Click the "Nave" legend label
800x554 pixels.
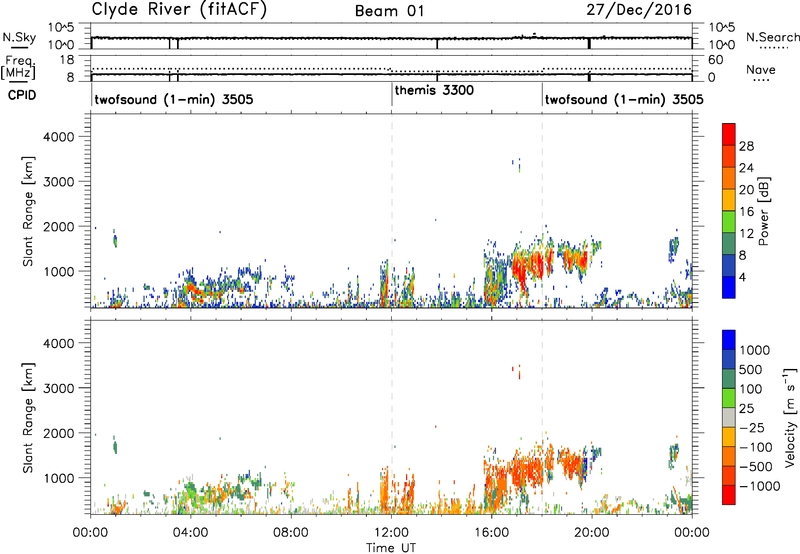(761, 70)
